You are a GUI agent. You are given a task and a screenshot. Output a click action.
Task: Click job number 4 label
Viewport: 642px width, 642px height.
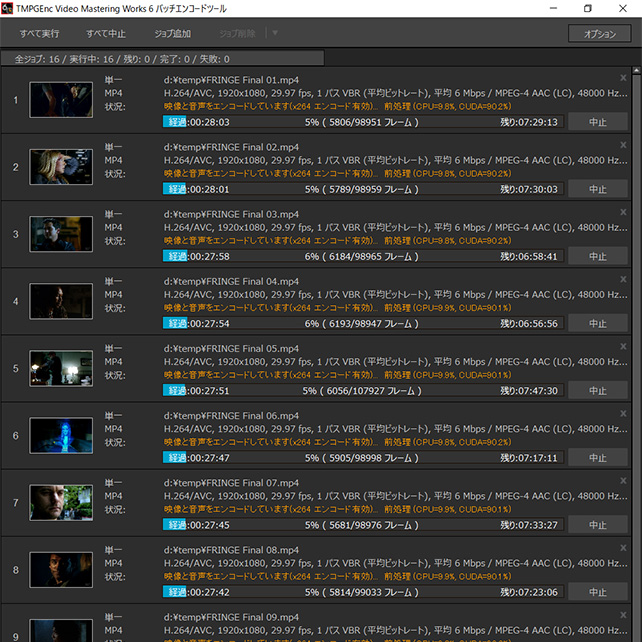pyautogui.click(x=16, y=301)
